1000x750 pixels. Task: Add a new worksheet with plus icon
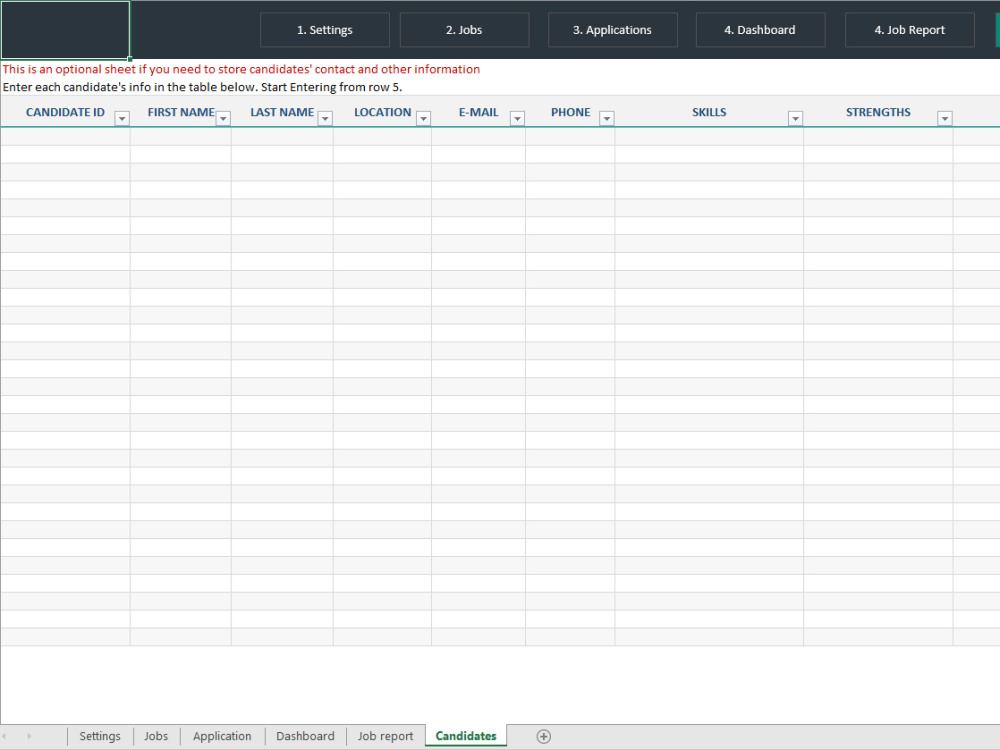pyautogui.click(x=543, y=736)
